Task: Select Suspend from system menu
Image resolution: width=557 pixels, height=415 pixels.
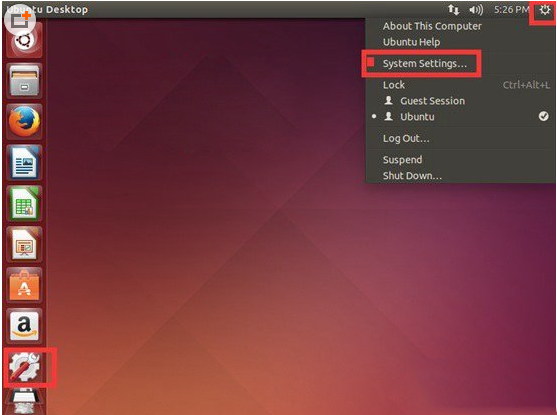Action: (402, 160)
